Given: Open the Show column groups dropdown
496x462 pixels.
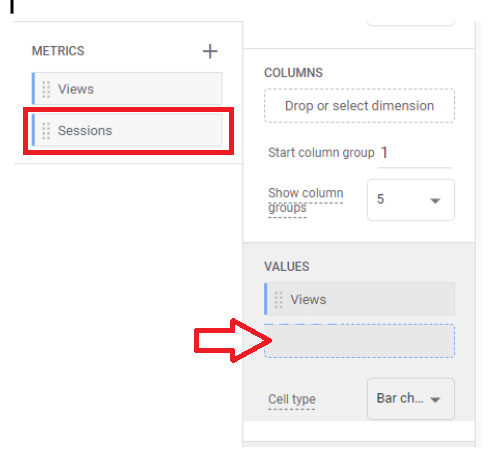Looking at the screenshot, I should point(411,200).
